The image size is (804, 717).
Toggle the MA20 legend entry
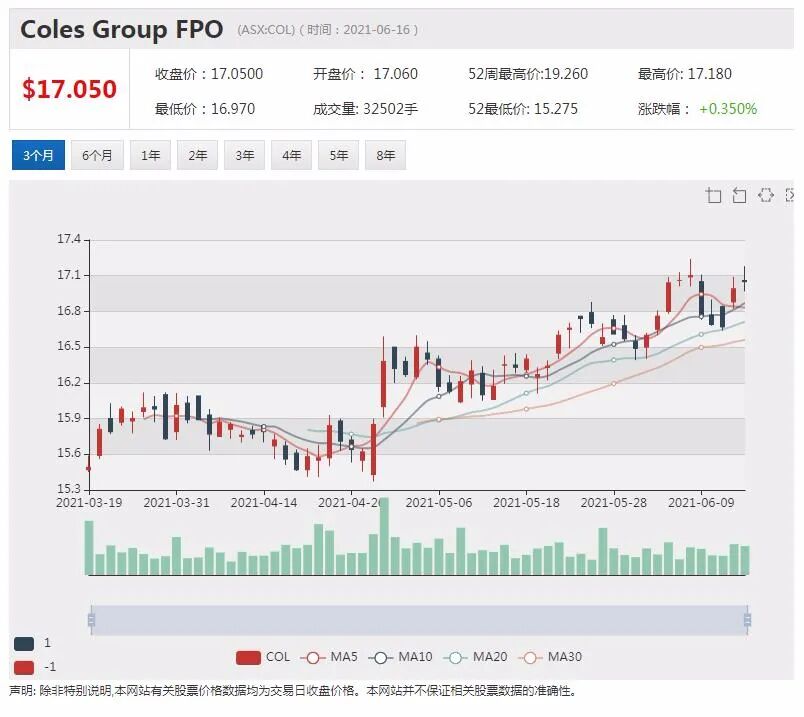point(475,657)
